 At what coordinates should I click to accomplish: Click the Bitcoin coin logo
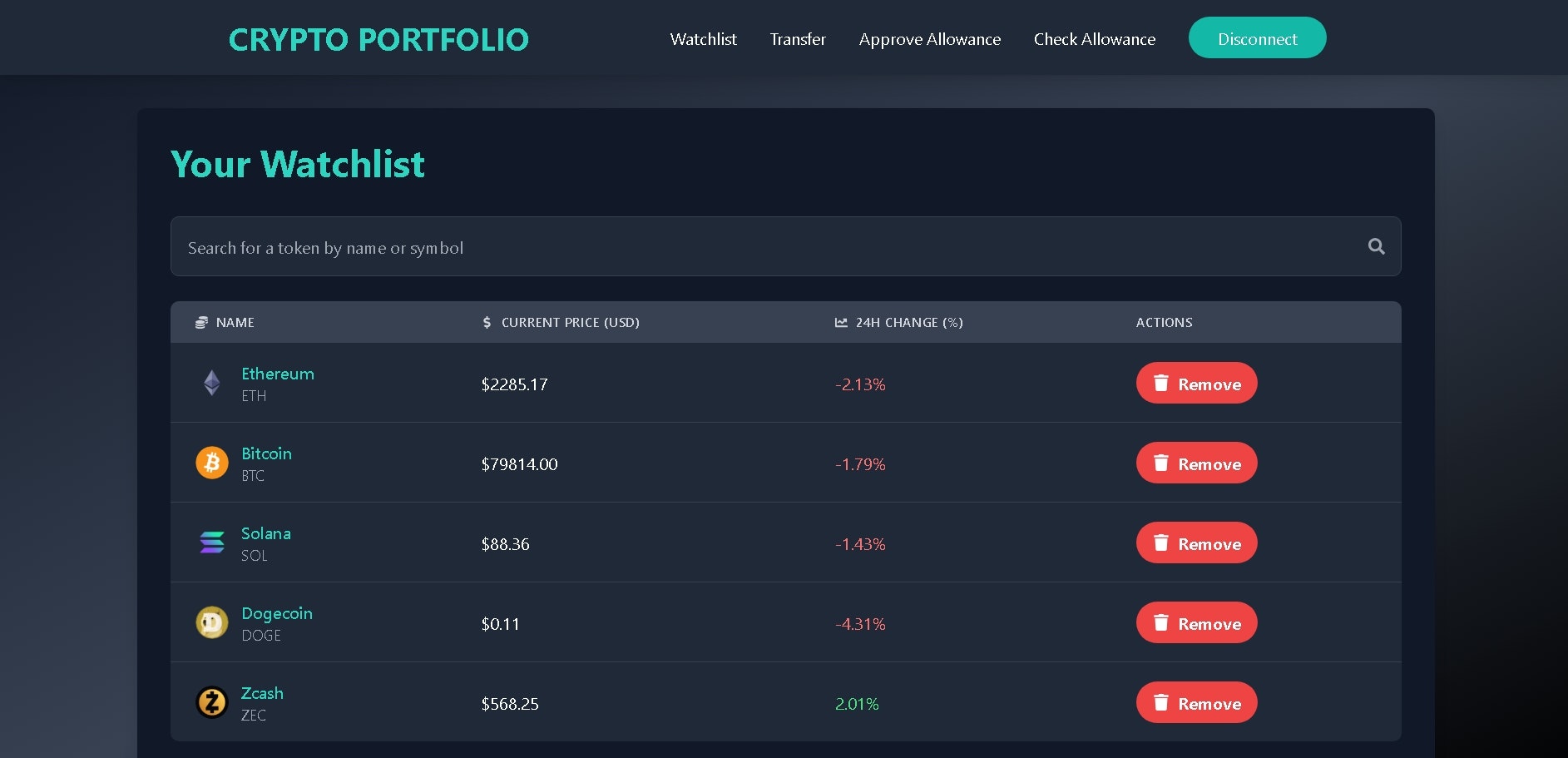coord(212,463)
